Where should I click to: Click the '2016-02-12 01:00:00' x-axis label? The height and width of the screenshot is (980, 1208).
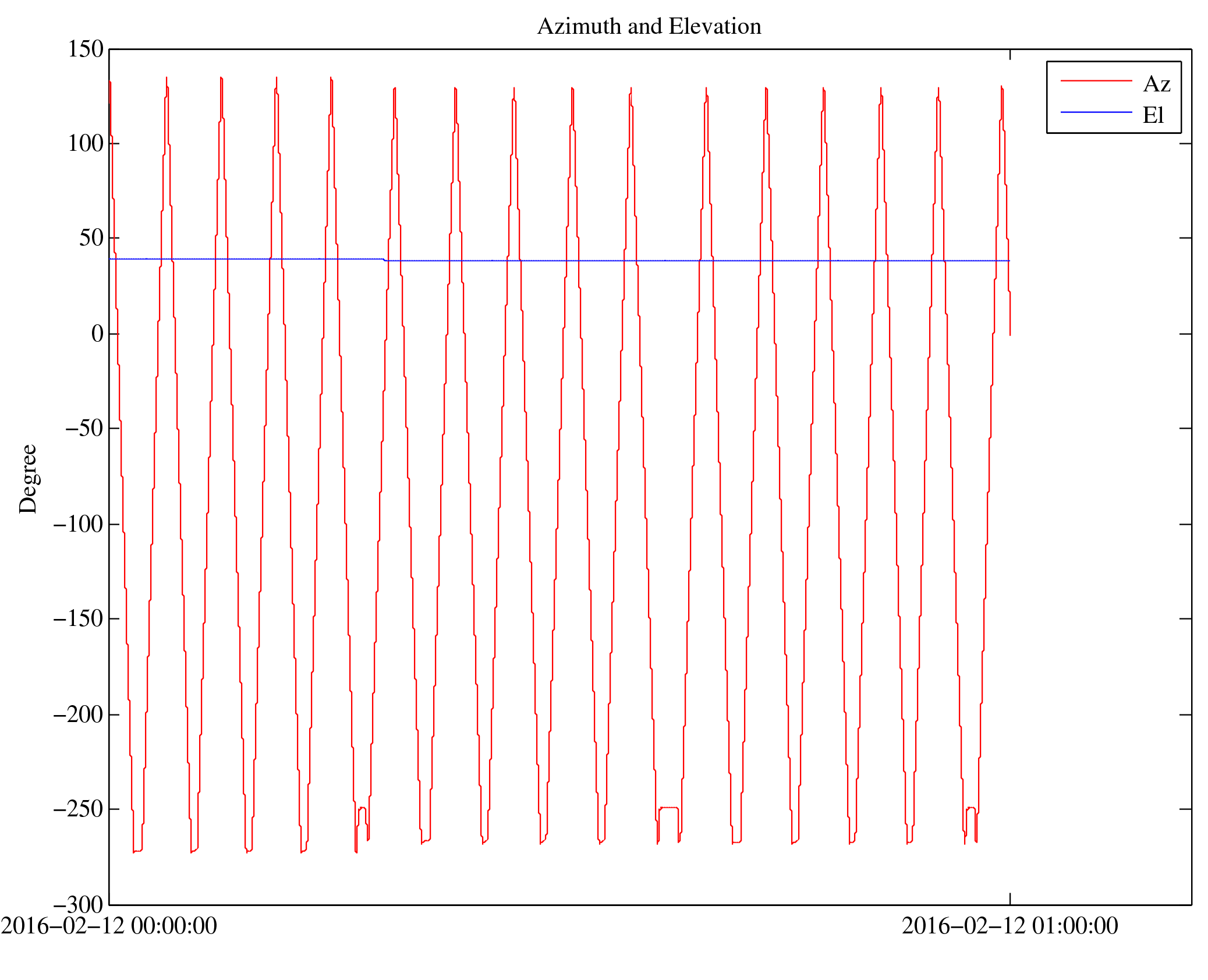pyautogui.click(x=1009, y=926)
